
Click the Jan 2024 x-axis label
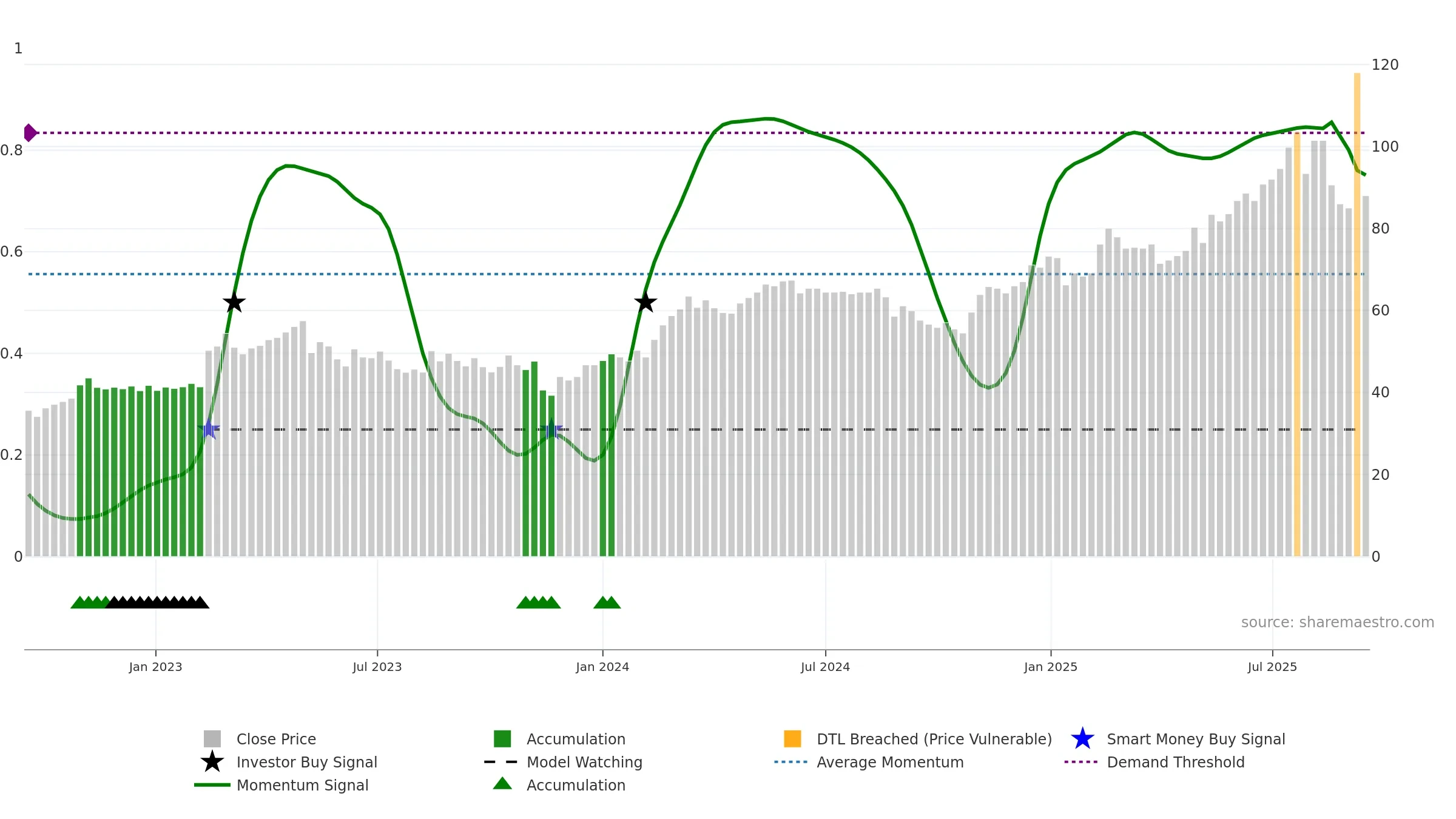tap(602, 667)
